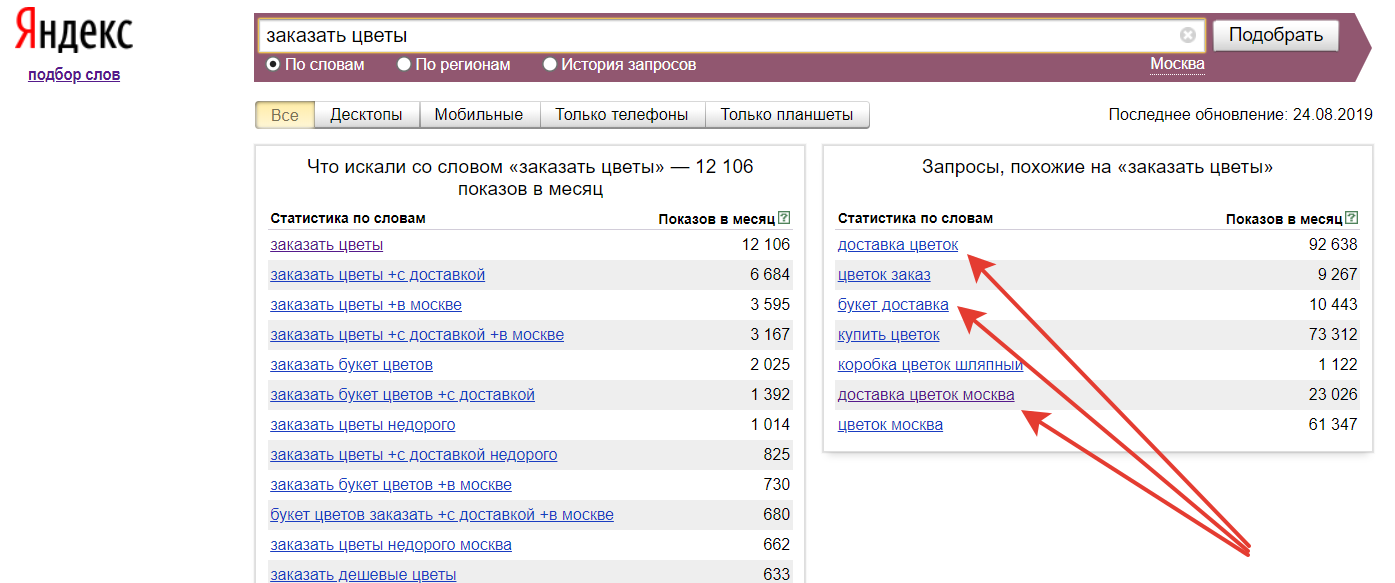This screenshot has height=583, width=1395.
Task: Click help icon in right table header
Action: [1352, 218]
